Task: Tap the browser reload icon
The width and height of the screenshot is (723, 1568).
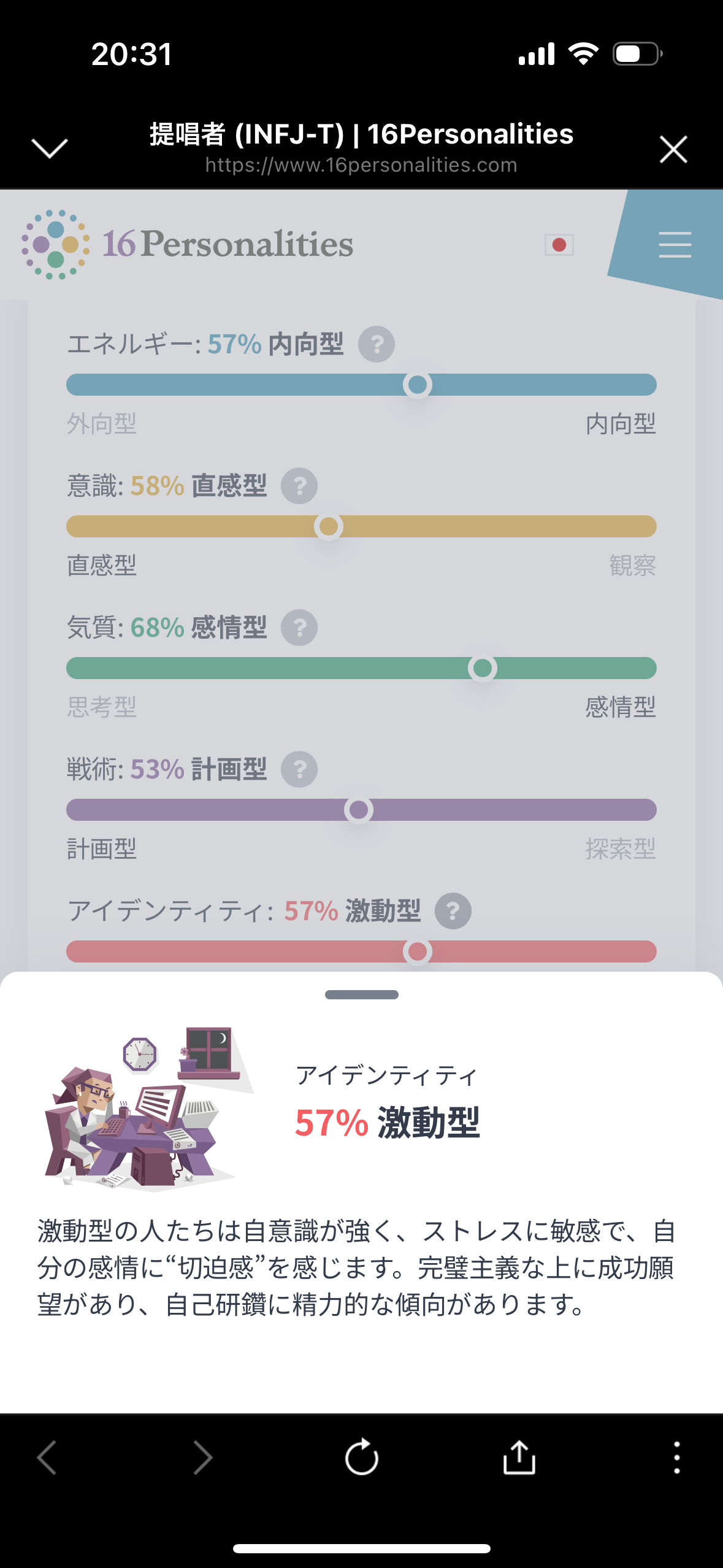Action: pyautogui.click(x=361, y=1457)
